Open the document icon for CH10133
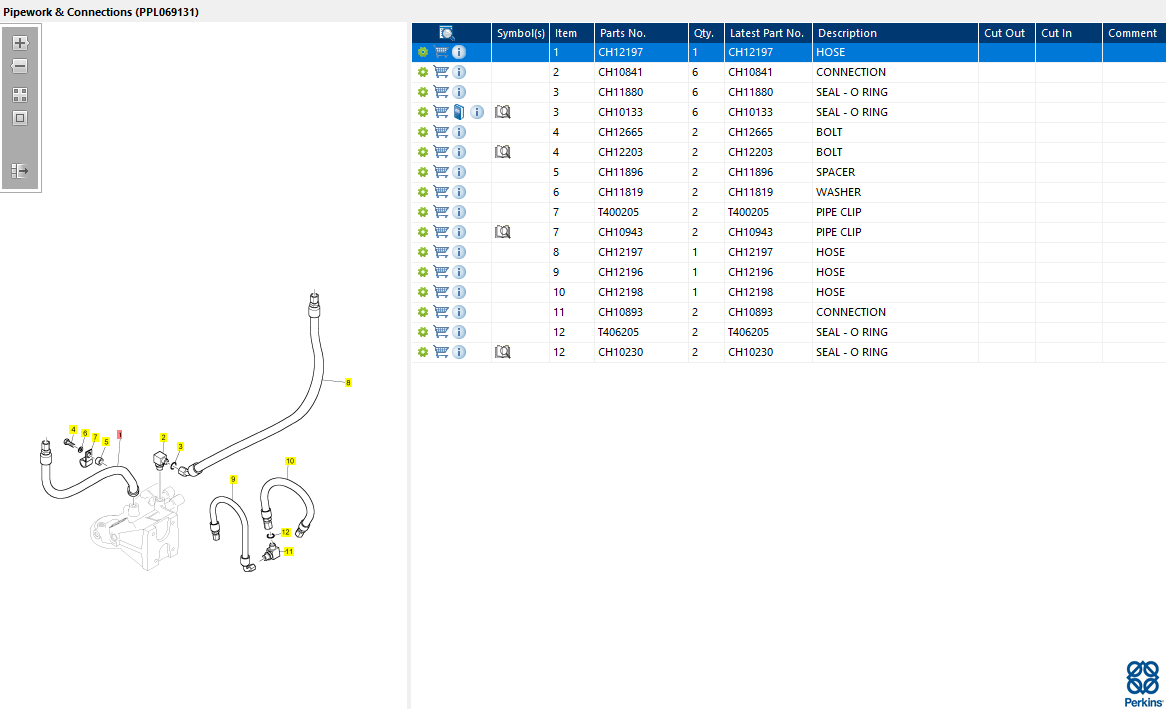1166x709 pixels. point(459,112)
